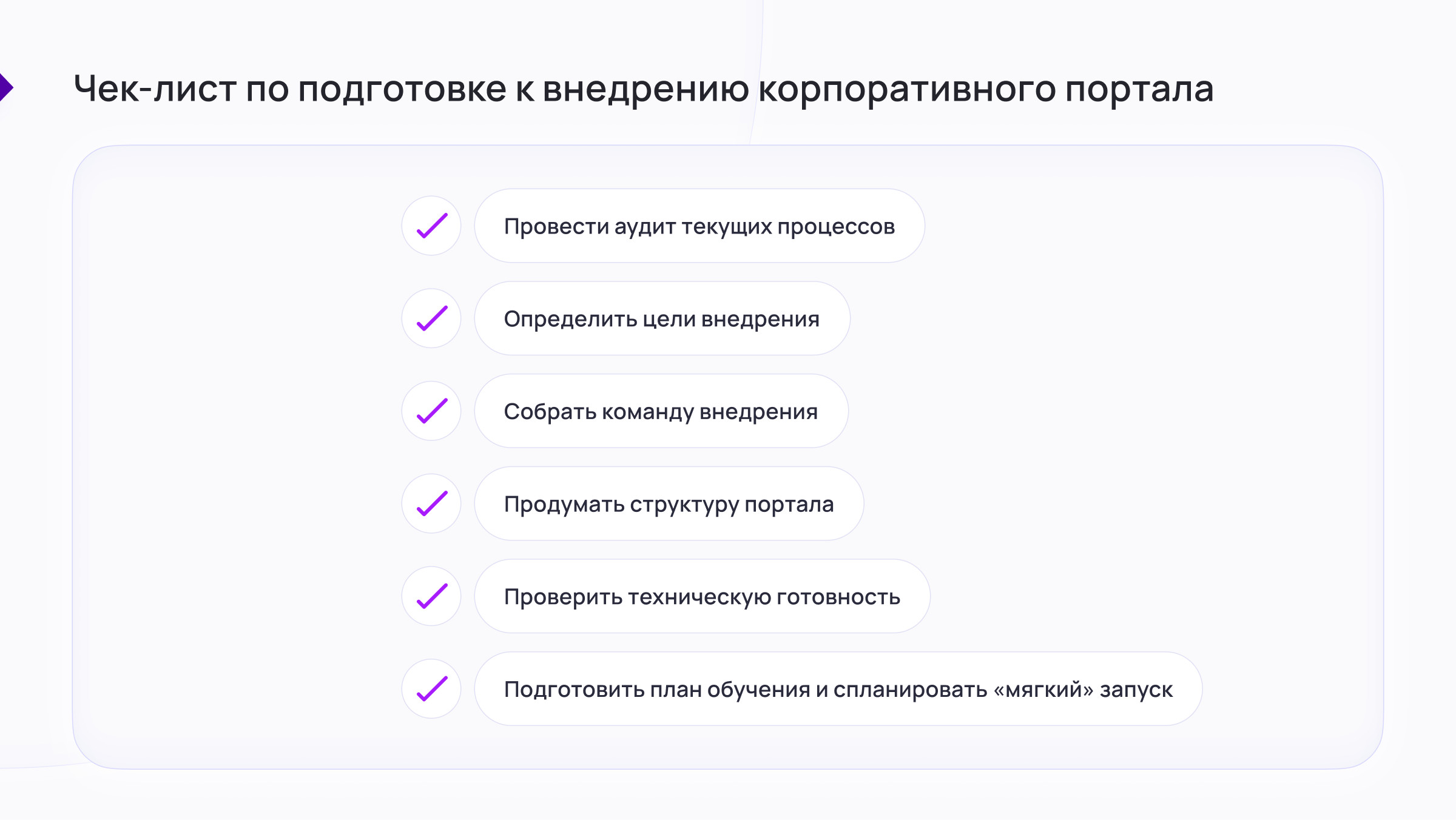
Task: Click the final title word «портала»
Action: coord(1139,89)
